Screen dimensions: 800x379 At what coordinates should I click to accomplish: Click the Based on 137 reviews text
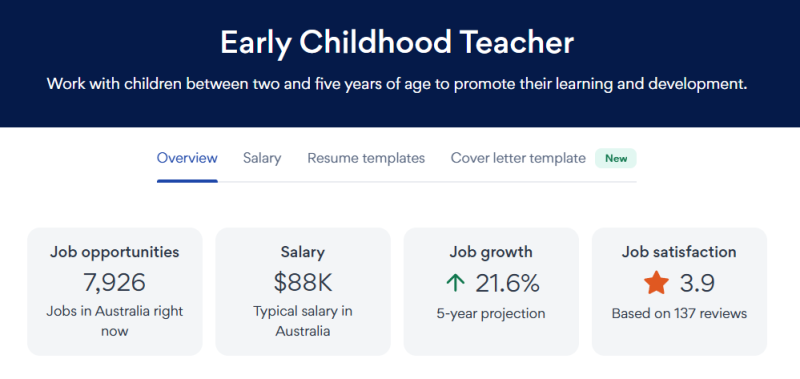point(680,313)
